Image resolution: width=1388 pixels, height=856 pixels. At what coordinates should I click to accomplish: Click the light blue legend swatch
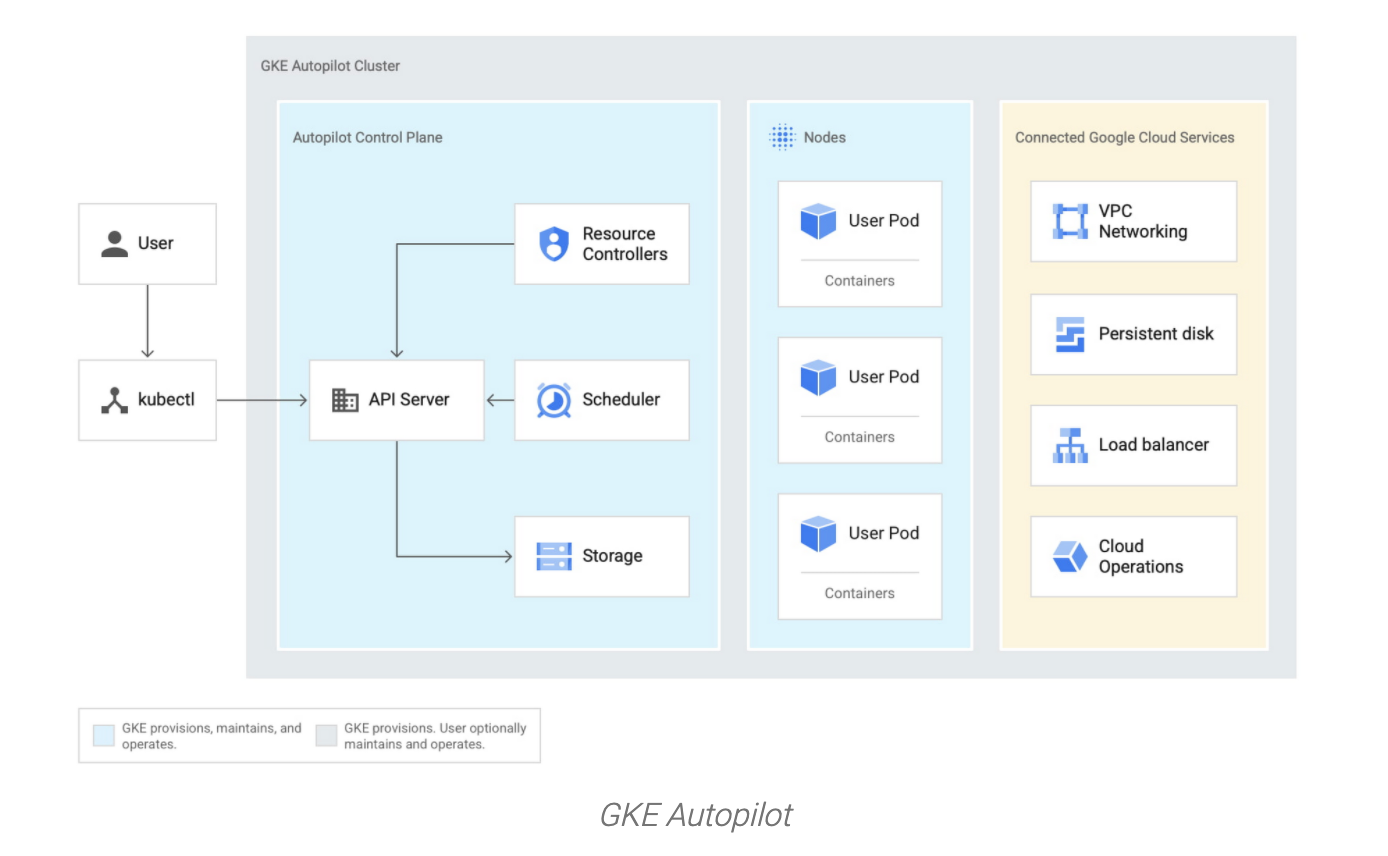coord(103,736)
